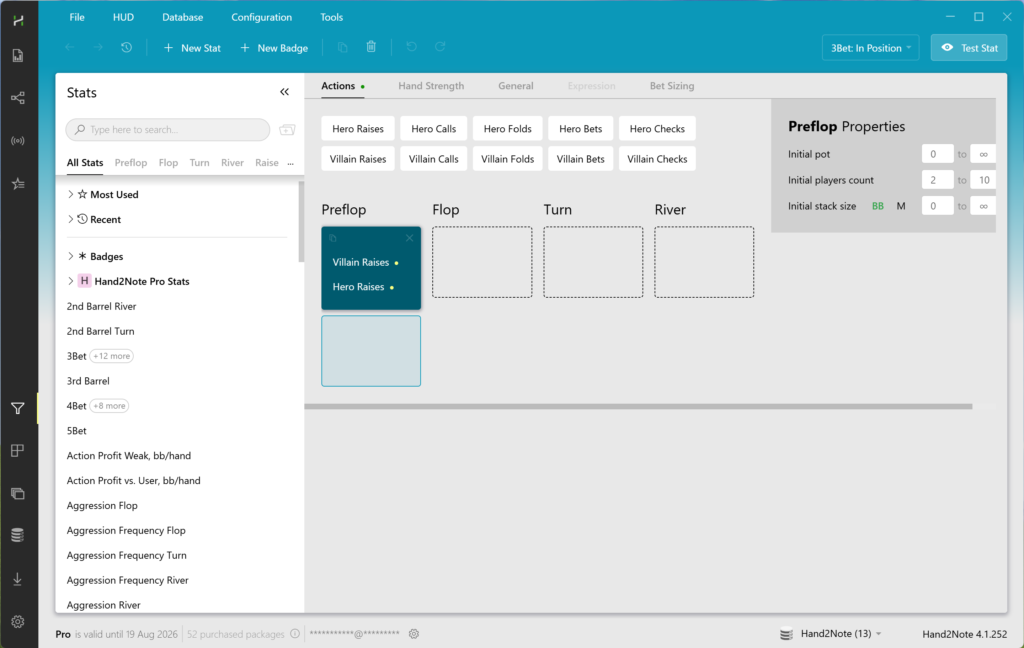The height and width of the screenshot is (648, 1024).
Task: Select M as the initial stack size unit
Action: (901, 206)
